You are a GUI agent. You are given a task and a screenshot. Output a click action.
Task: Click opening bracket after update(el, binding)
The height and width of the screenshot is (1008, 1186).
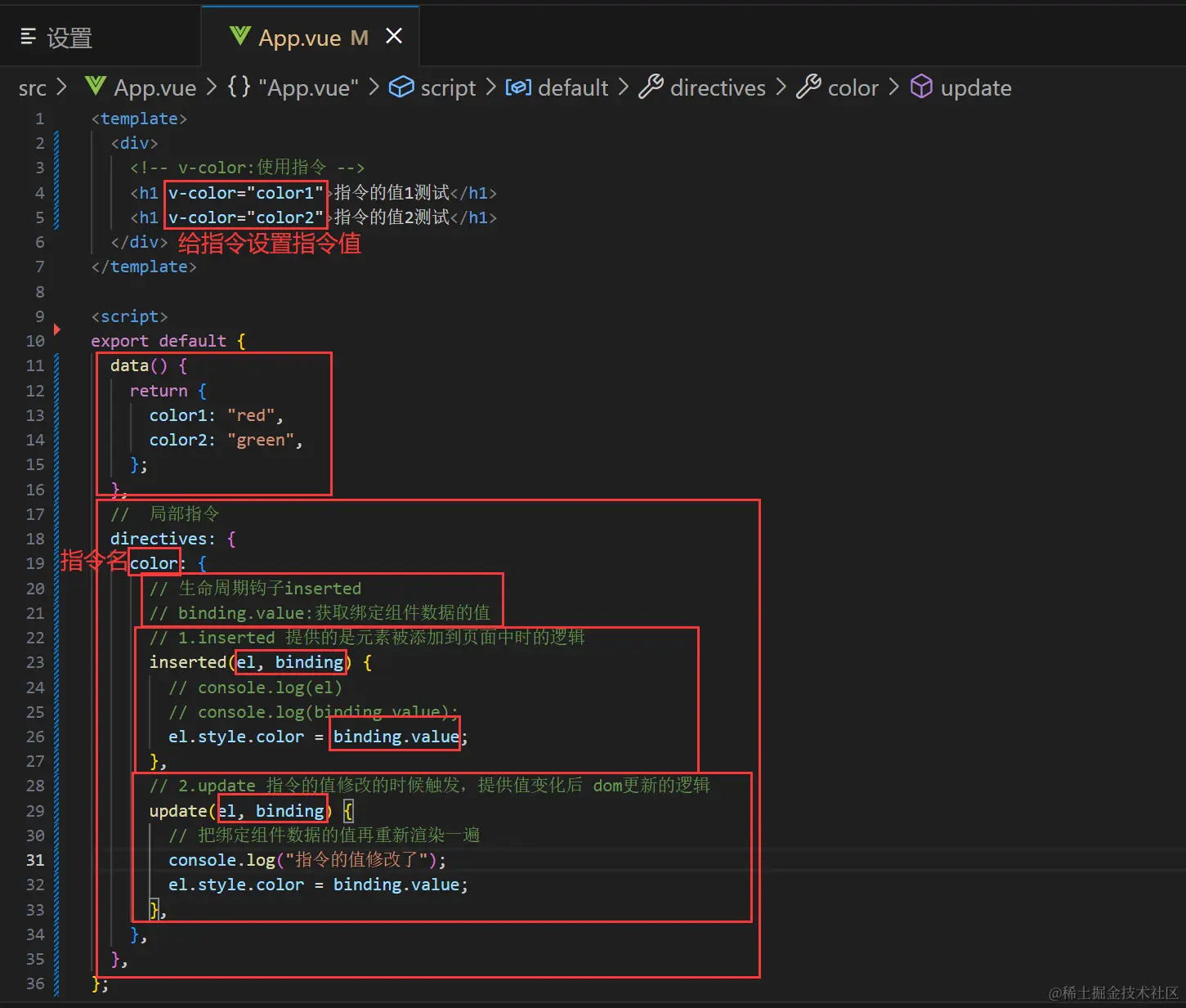pos(348,811)
